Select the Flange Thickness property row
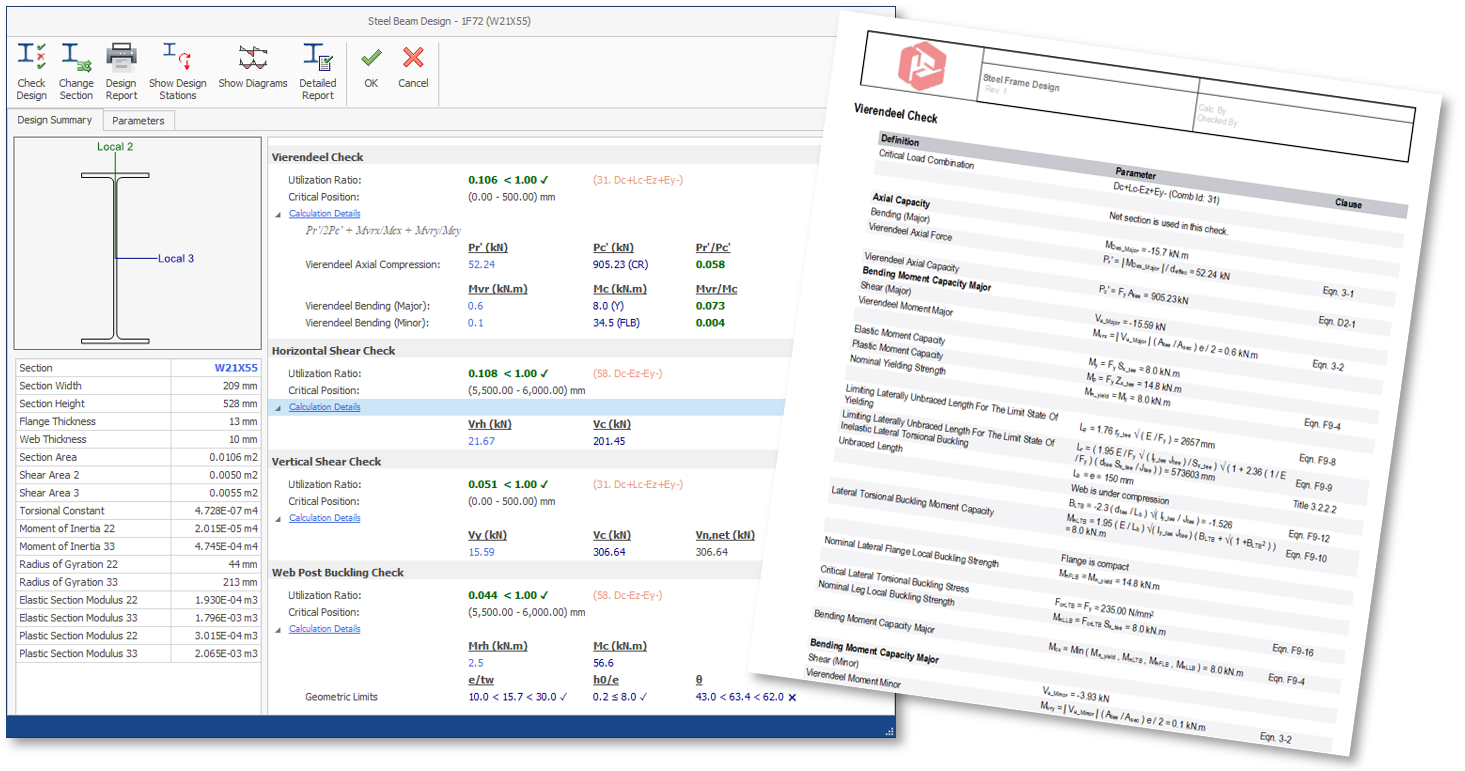 coord(138,422)
